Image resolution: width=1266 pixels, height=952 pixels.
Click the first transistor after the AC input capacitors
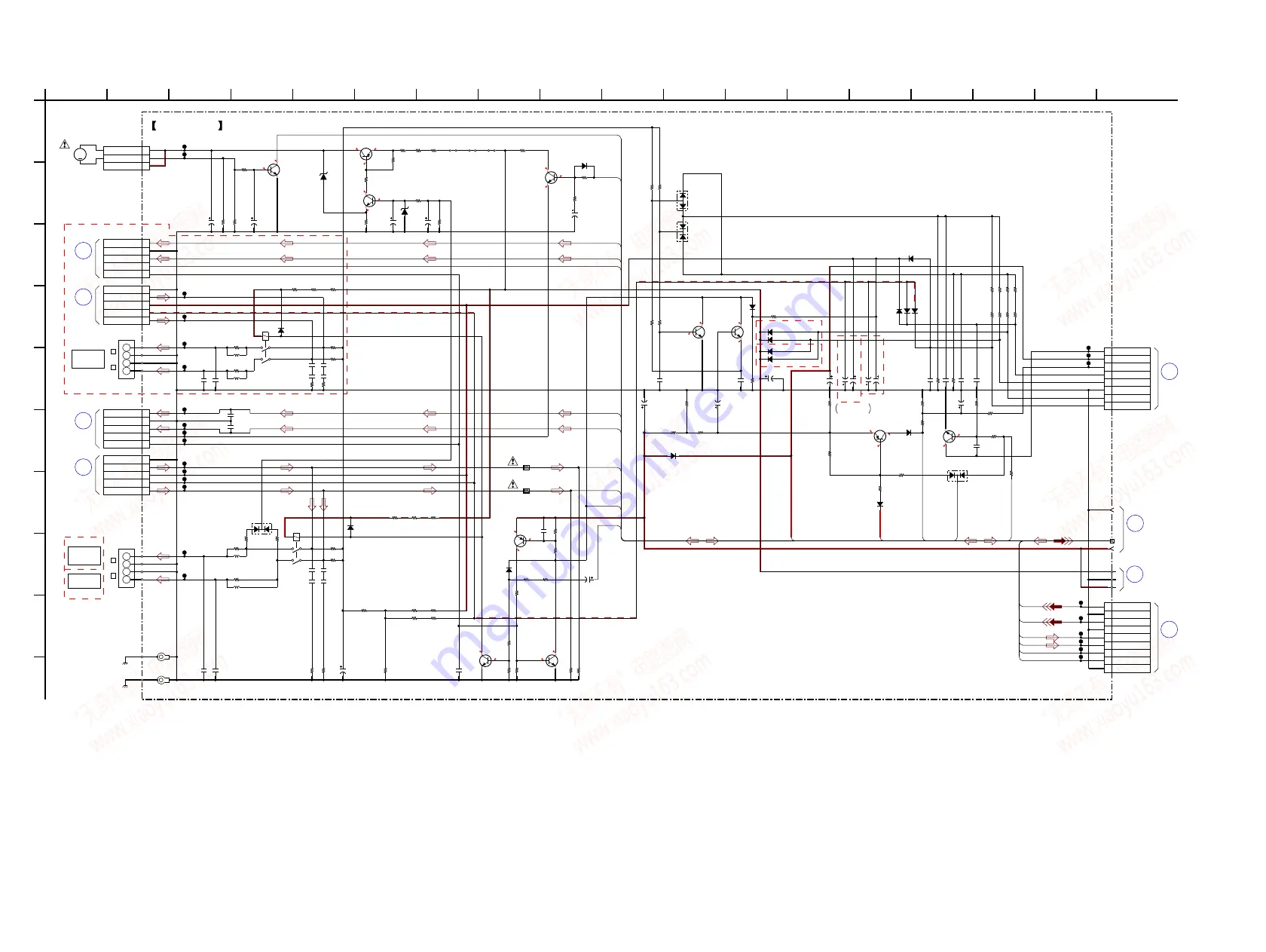click(x=274, y=170)
